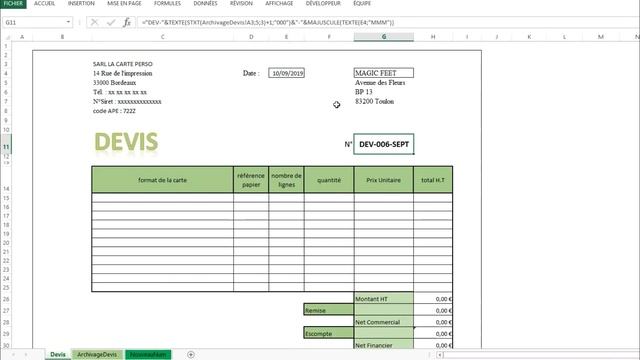Screen dimensions: 640x360
Task: Select column C header
Action: pyautogui.click(x=162, y=37)
